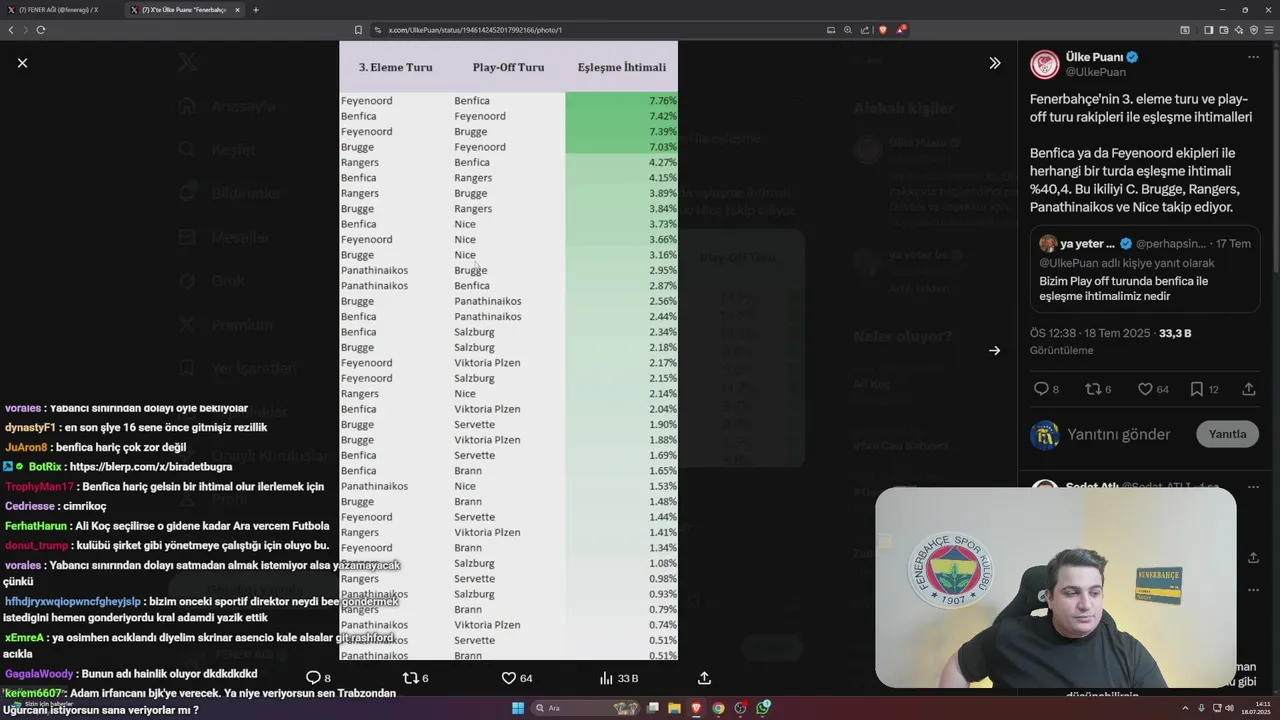The height and width of the screenshot is (720, 1280).
Task: Click chat username FerhatHarun
Action: (x=36, y=526)
